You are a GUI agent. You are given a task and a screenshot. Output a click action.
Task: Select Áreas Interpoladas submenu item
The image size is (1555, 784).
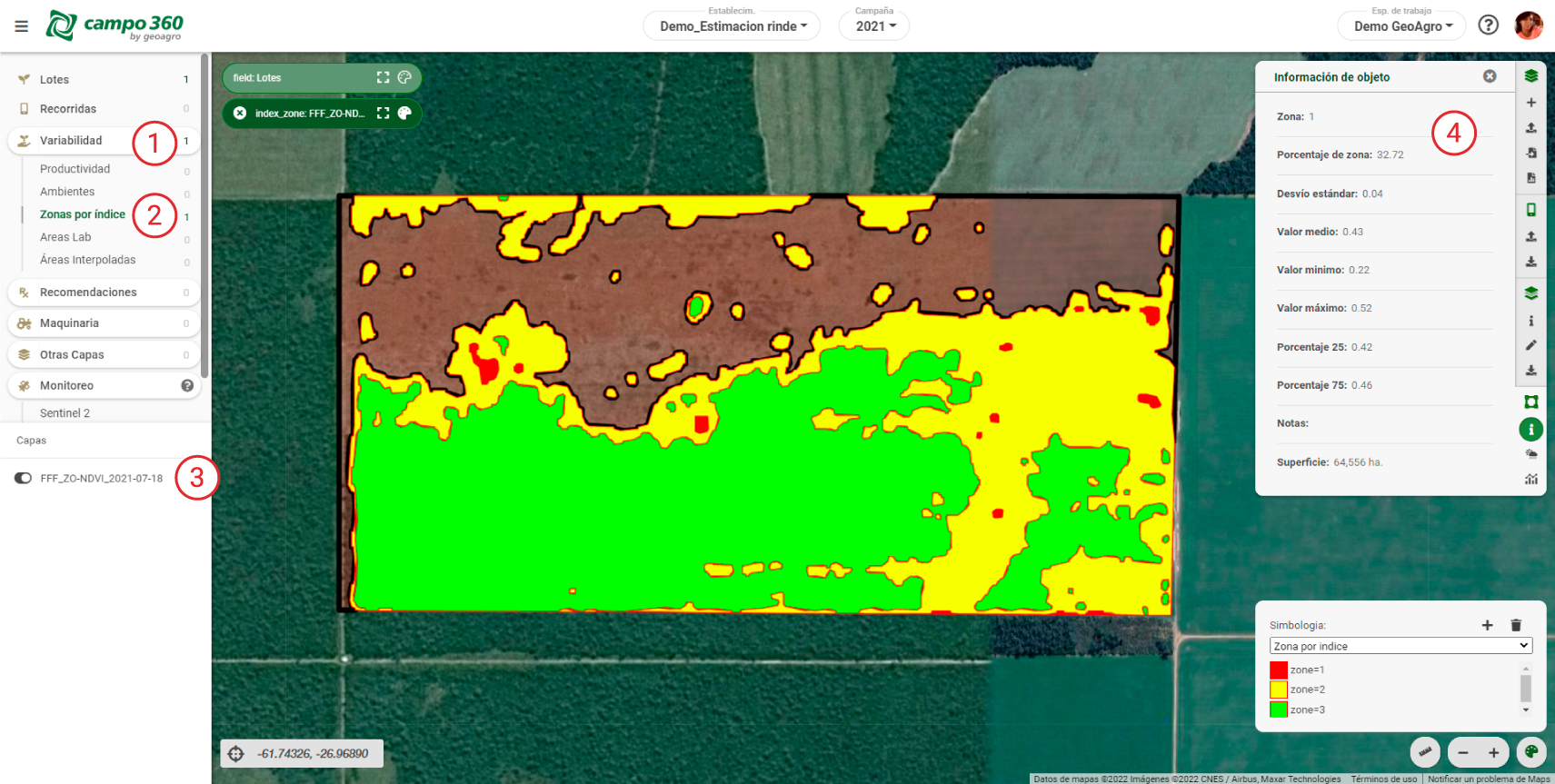pyautogui.click(x=87, y=260)
